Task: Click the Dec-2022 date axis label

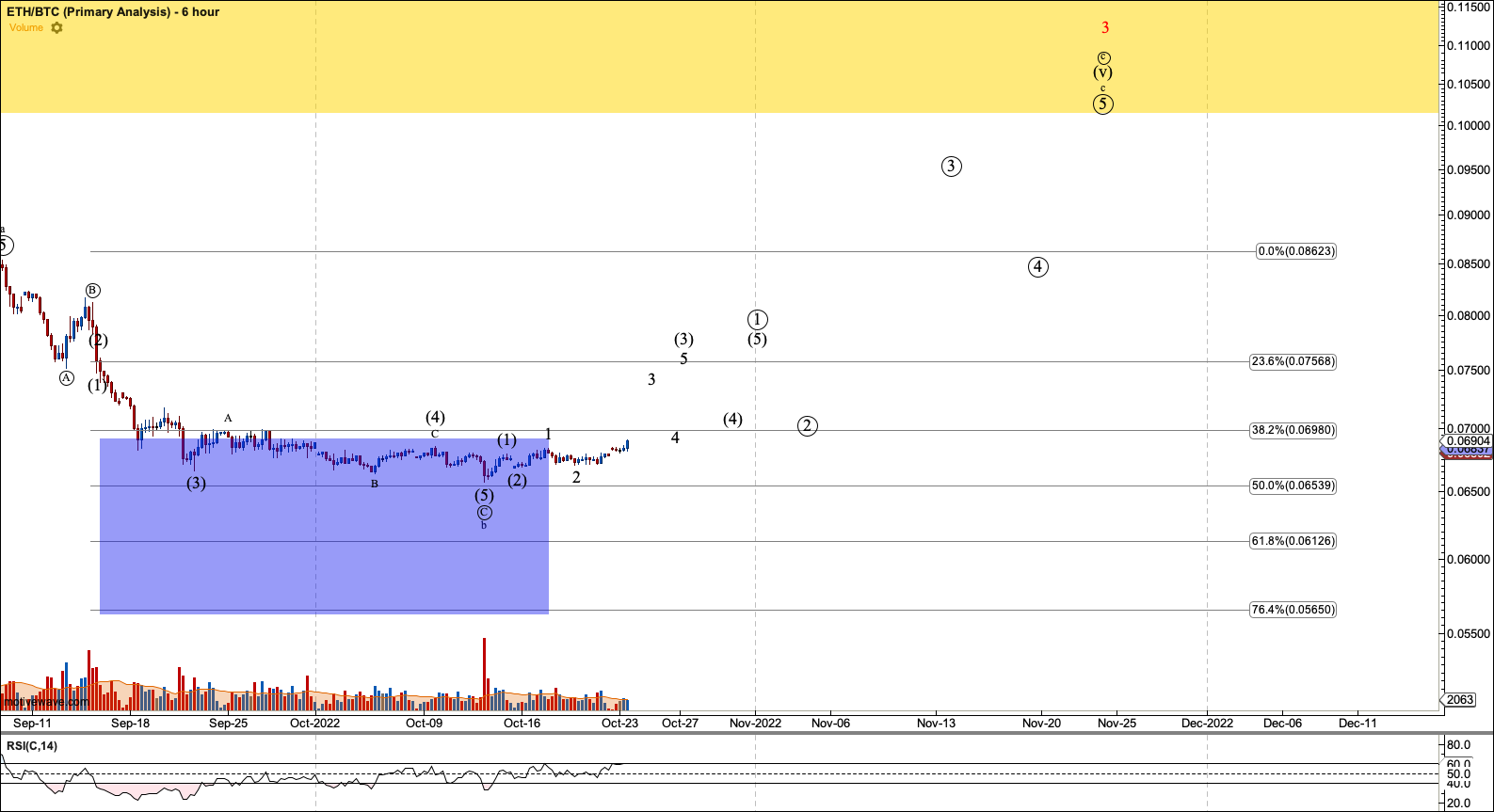Action: [1207, 724]
